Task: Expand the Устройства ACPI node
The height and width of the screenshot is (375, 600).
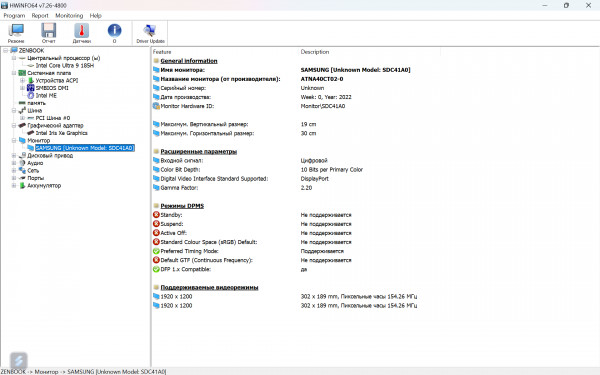Action: click(23, 81)
